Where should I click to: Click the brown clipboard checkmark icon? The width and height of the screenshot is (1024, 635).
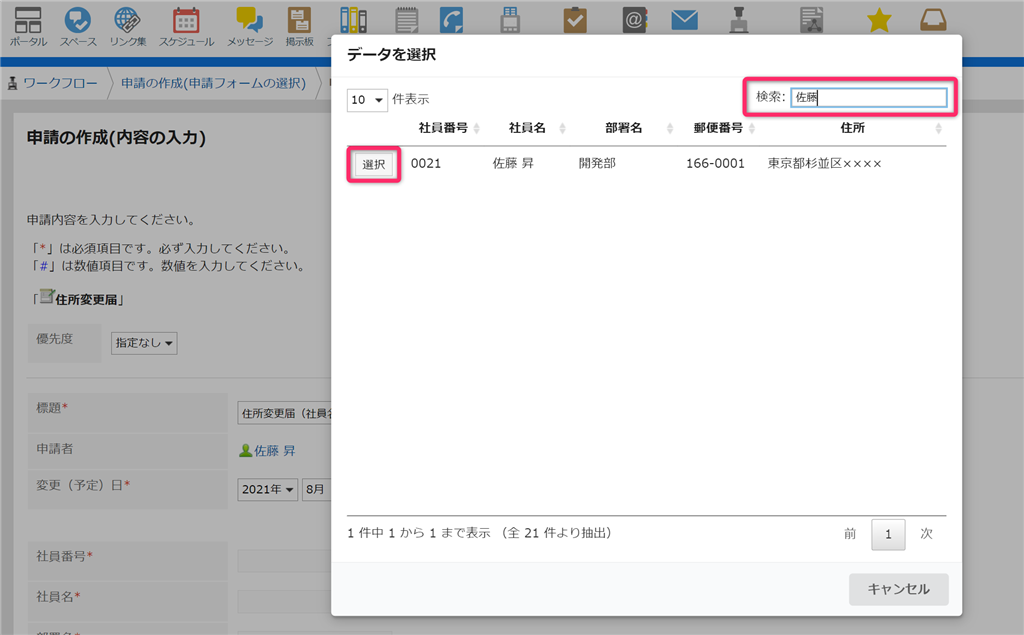coord(575,20)
